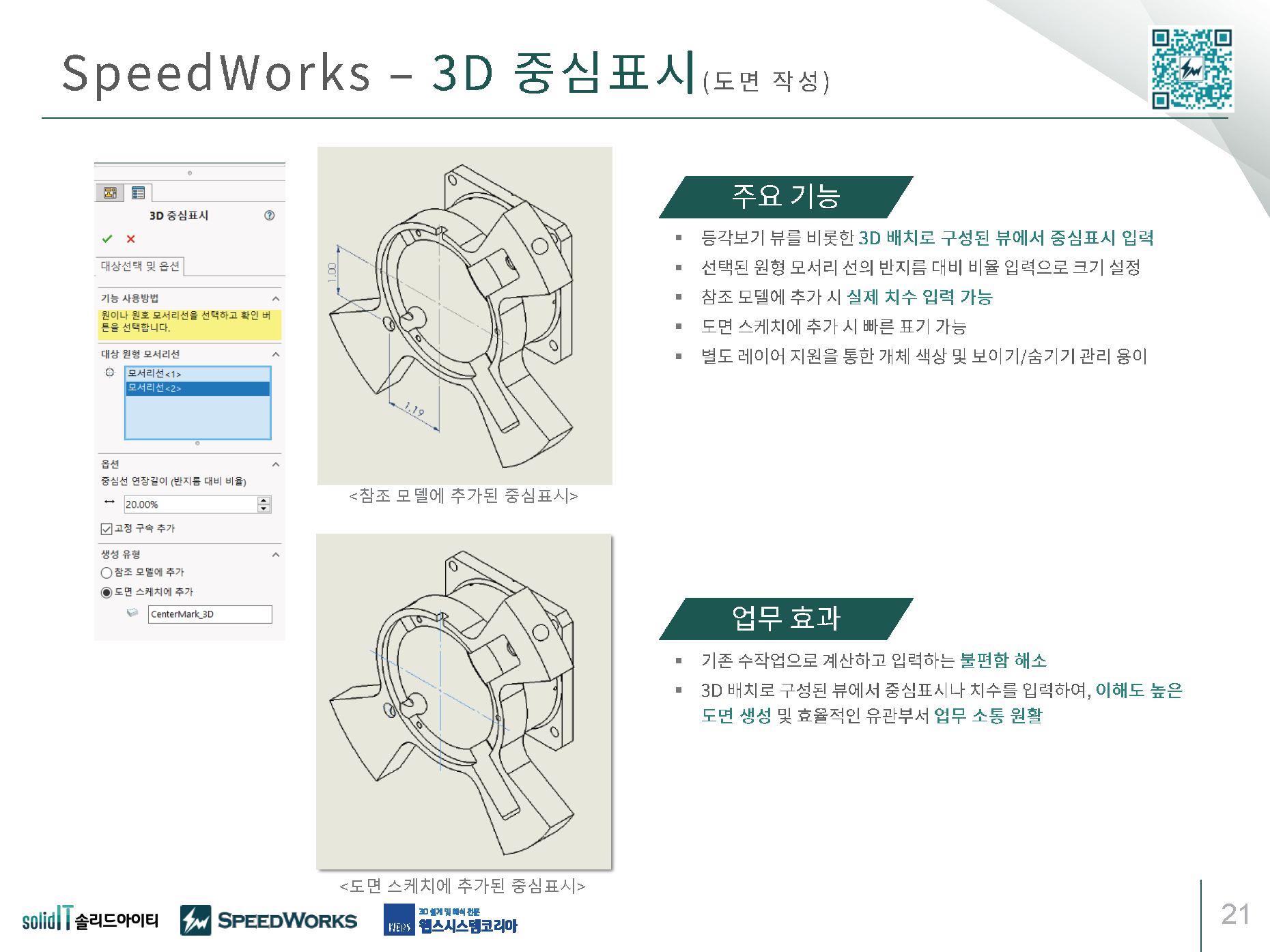Click the bullet '도면 스케치에 추가 시 빠른 표기 가능'
Viewport: 1270px width, 952px height.
(834, 326)
